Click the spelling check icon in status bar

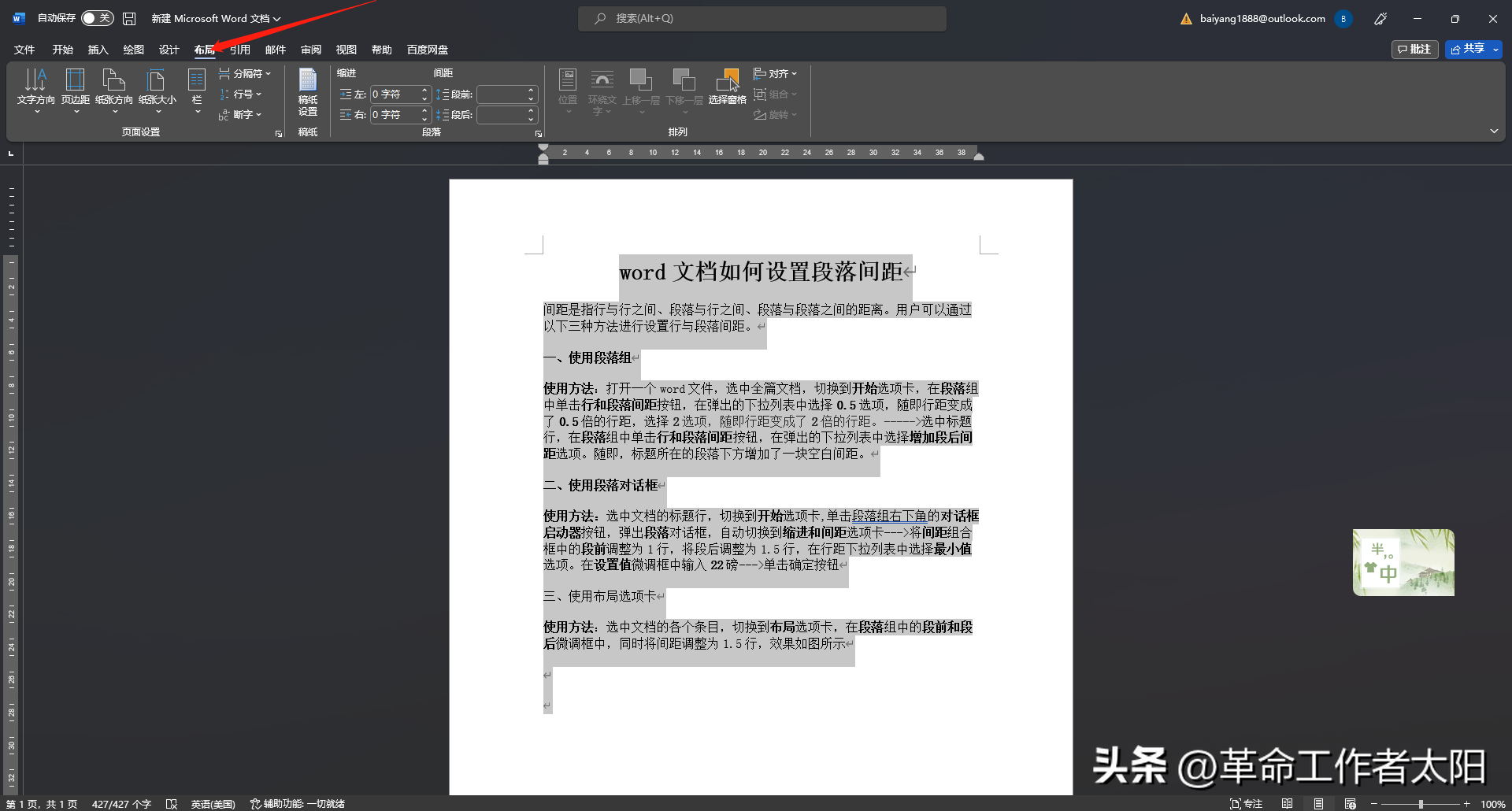[x=172, y=804]
